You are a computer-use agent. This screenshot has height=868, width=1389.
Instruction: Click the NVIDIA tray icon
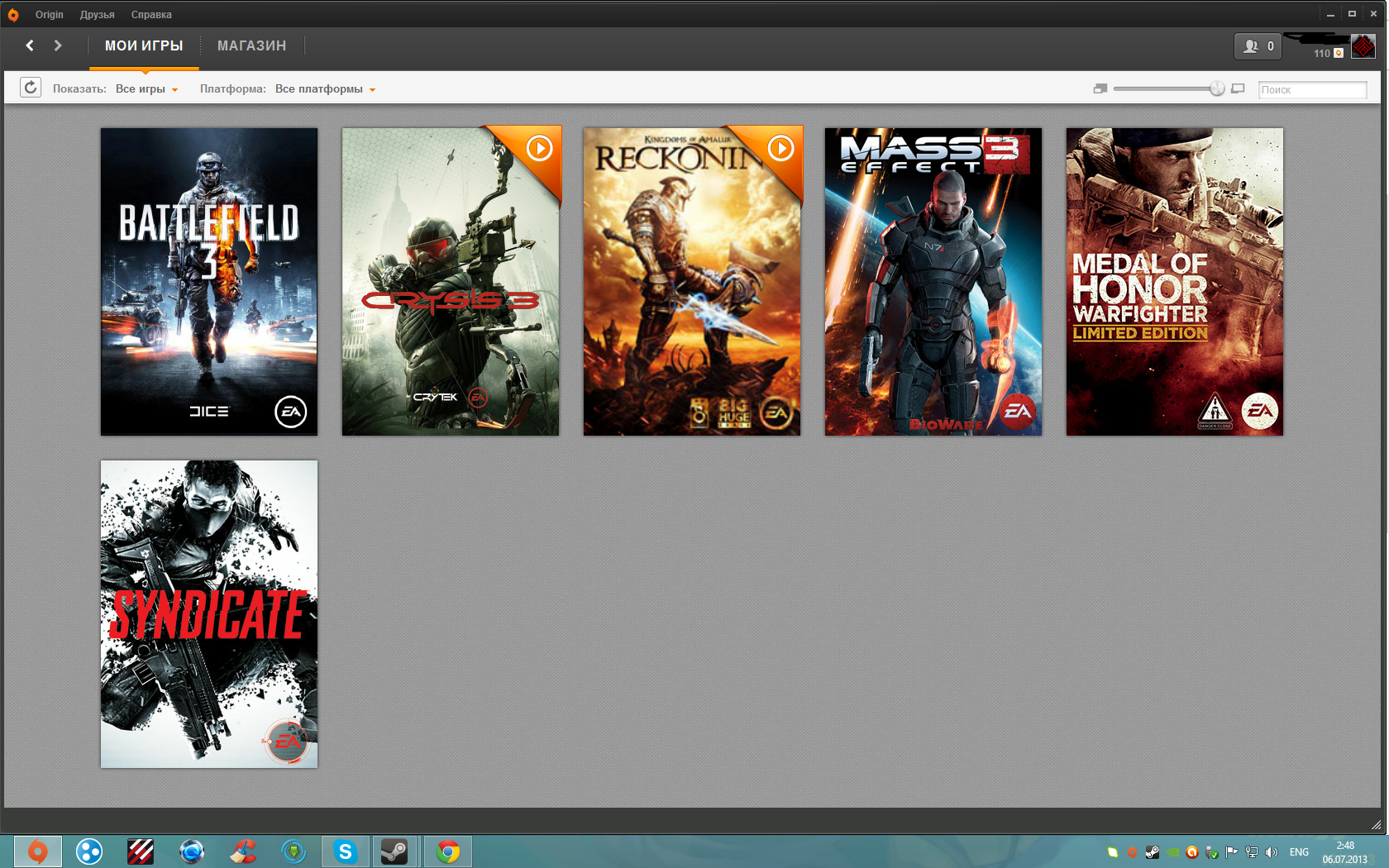pos(1172,852)
